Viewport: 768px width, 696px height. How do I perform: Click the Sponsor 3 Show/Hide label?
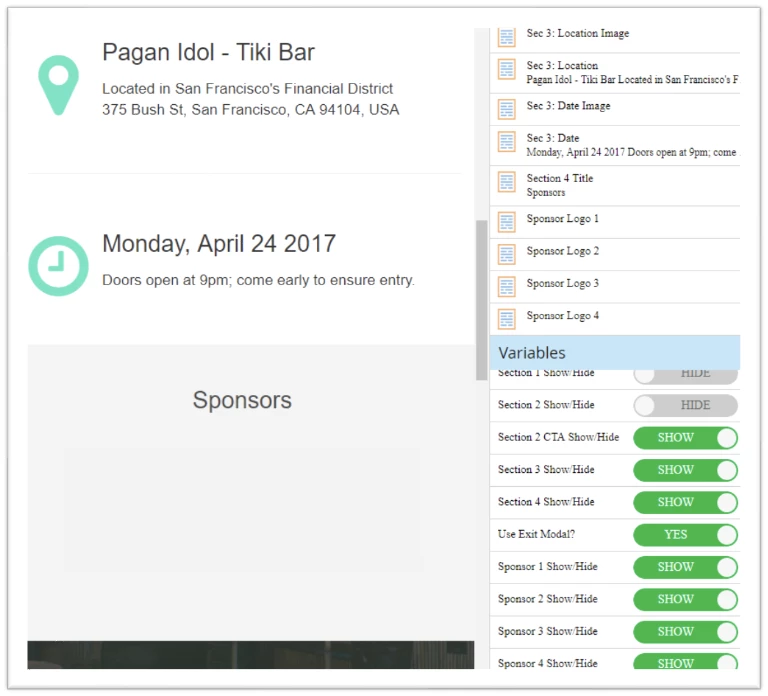[x=548, y=631]
